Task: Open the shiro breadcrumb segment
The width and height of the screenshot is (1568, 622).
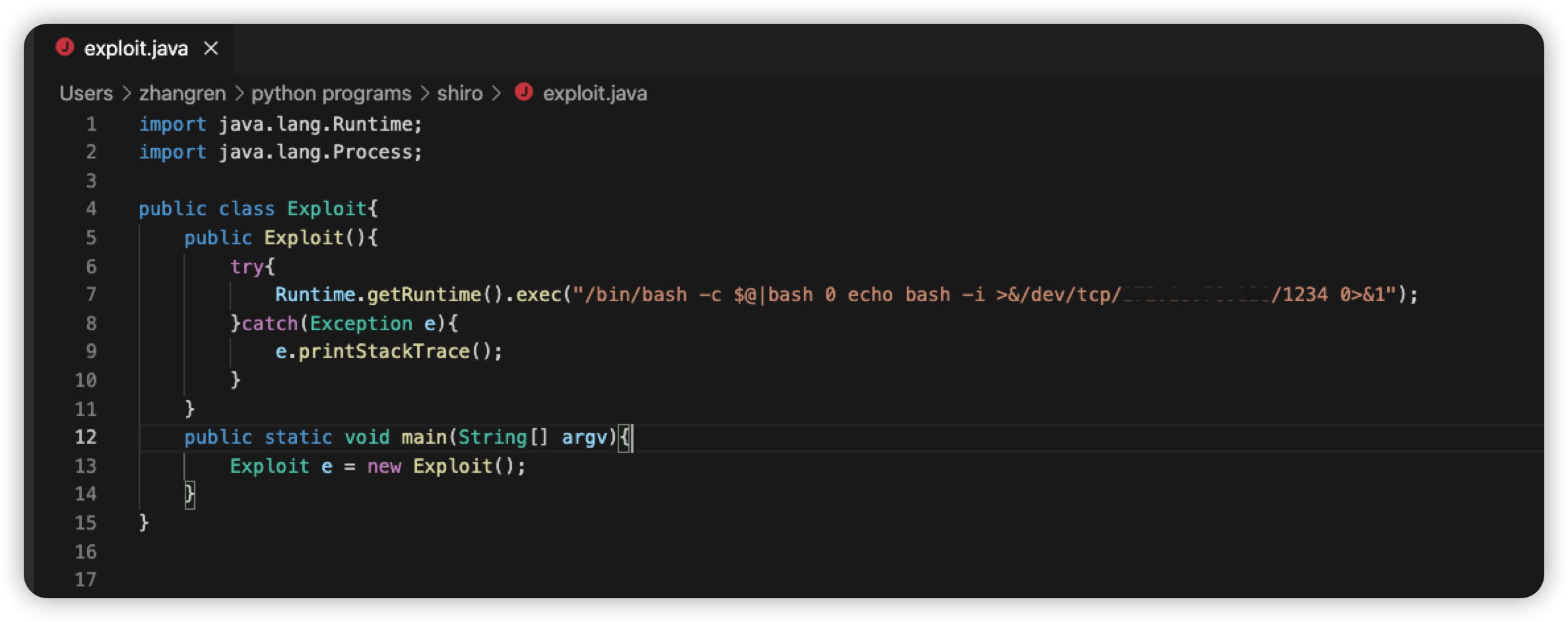Action: point(460,93)
